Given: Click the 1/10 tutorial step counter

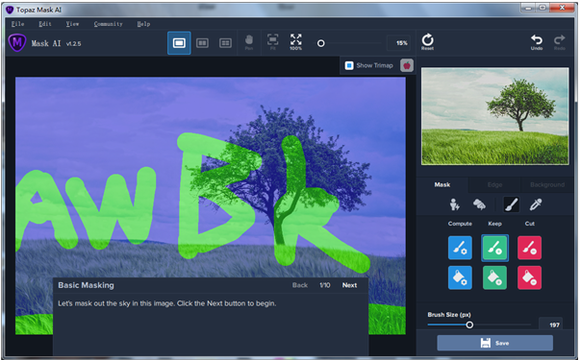Looking at the screenshot, I should click(x=325, y=285).
